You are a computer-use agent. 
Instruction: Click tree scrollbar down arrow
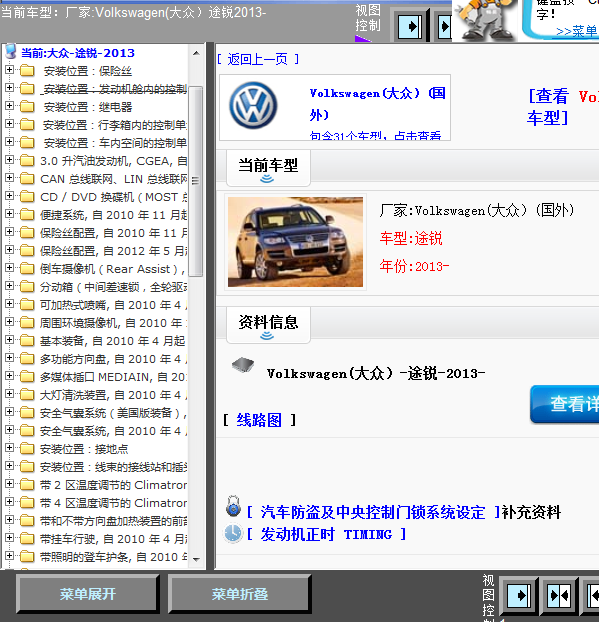click(x=196, y=559)
